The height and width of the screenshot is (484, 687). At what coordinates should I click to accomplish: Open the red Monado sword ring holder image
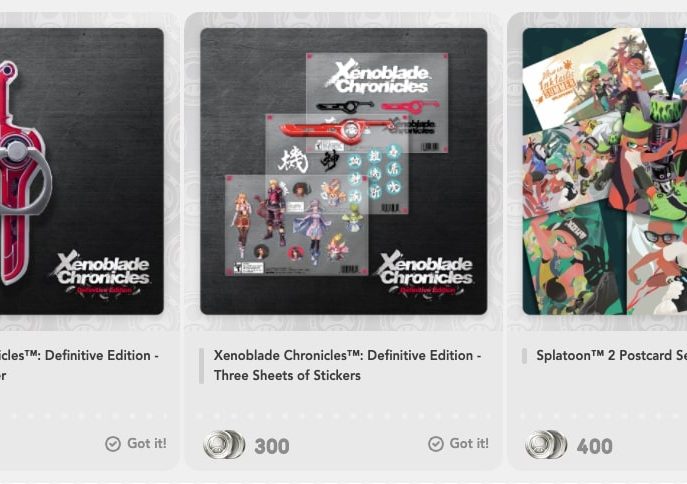(82, 171)
